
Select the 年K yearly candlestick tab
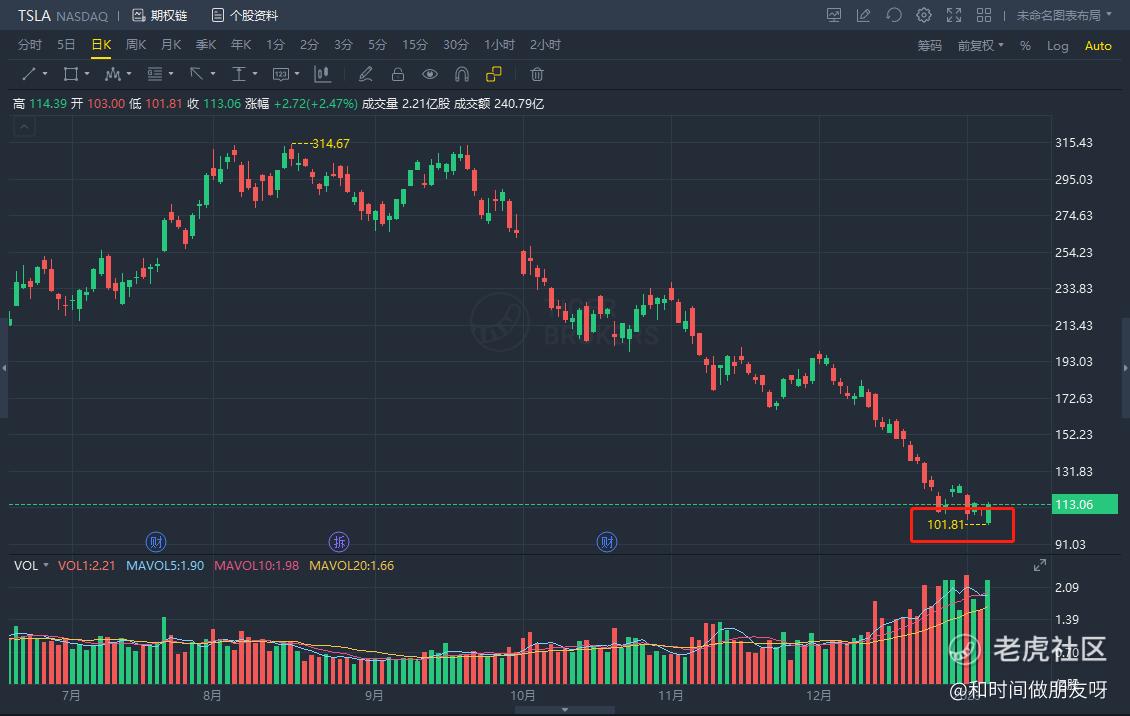coord(241,45)
